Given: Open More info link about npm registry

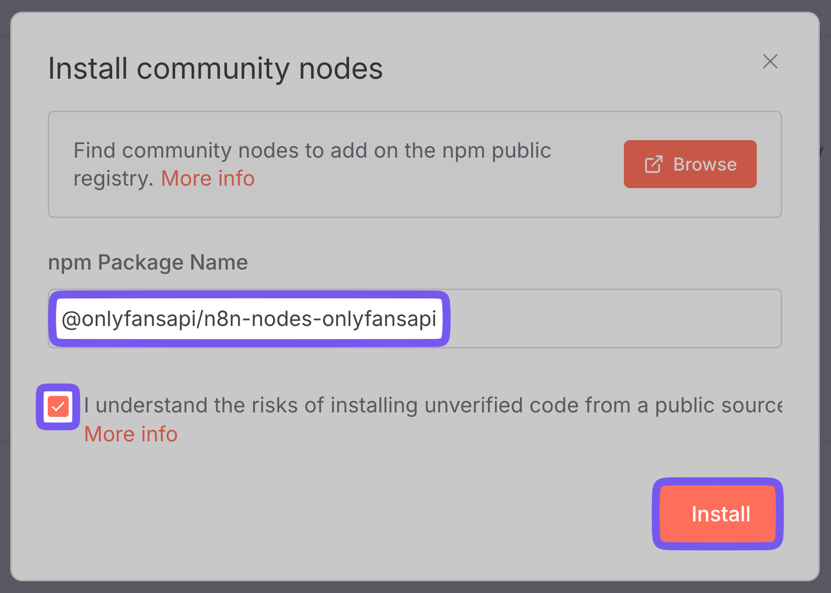Looking at the screenshot, I should 208,179.
